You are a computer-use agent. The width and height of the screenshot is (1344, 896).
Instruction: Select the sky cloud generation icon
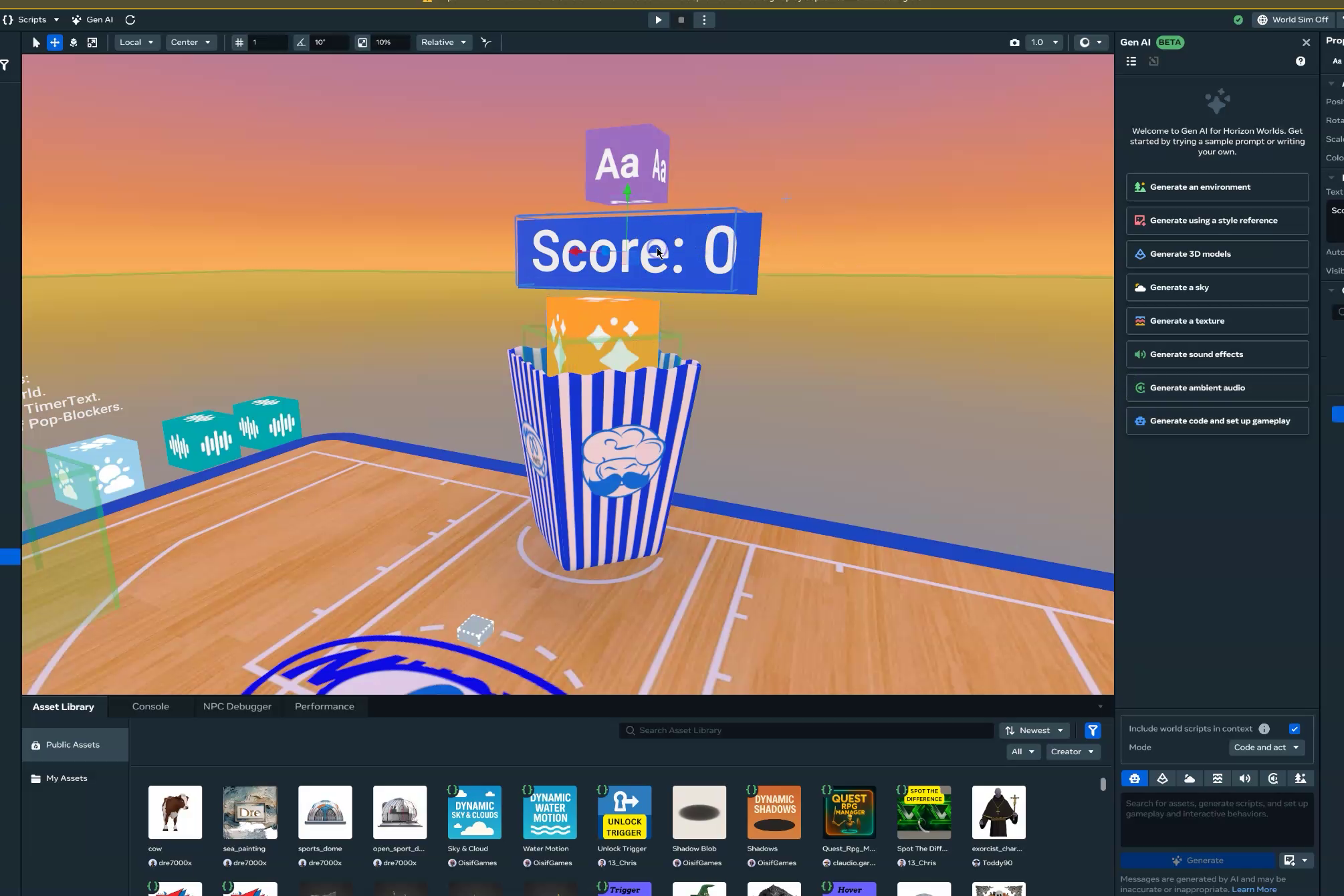pyautogui.click(x=1190, y=778)
